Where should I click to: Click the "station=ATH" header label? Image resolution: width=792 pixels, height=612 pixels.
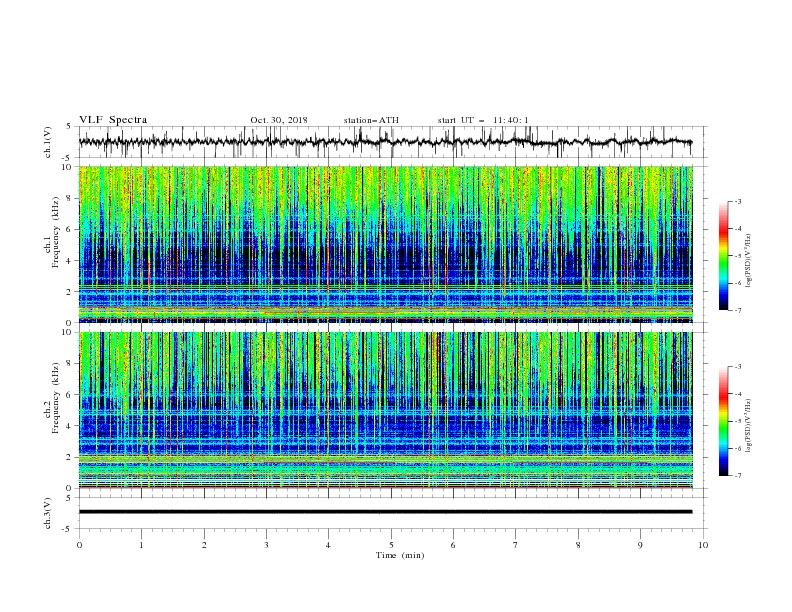click(371, 120)
